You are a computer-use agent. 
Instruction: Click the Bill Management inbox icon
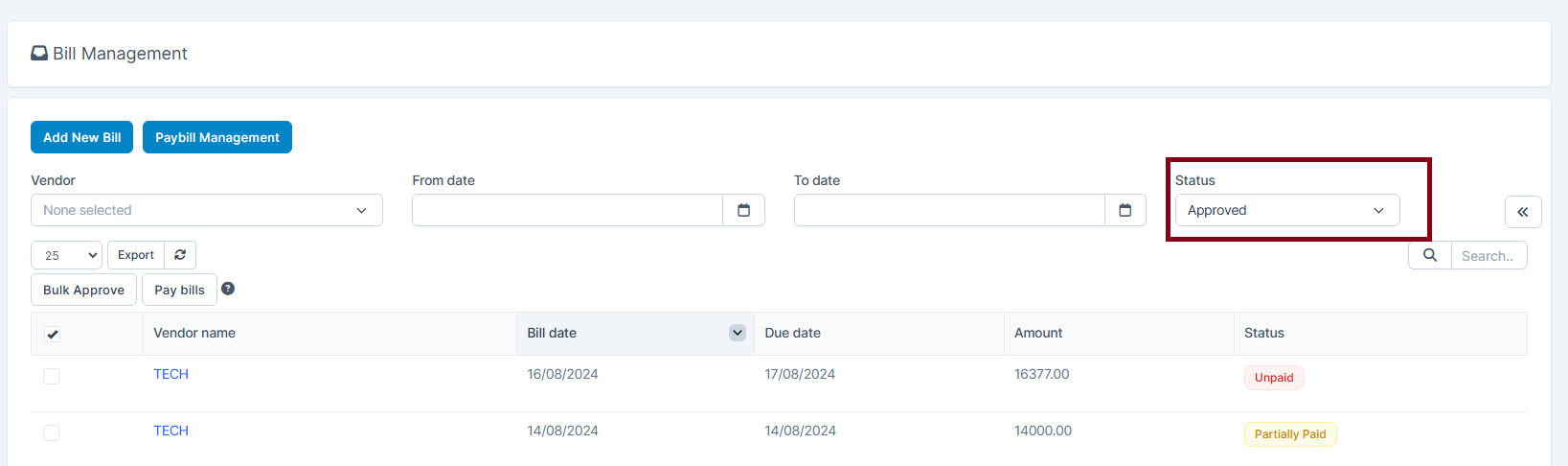pyautogui.click(x=39, y=54)
